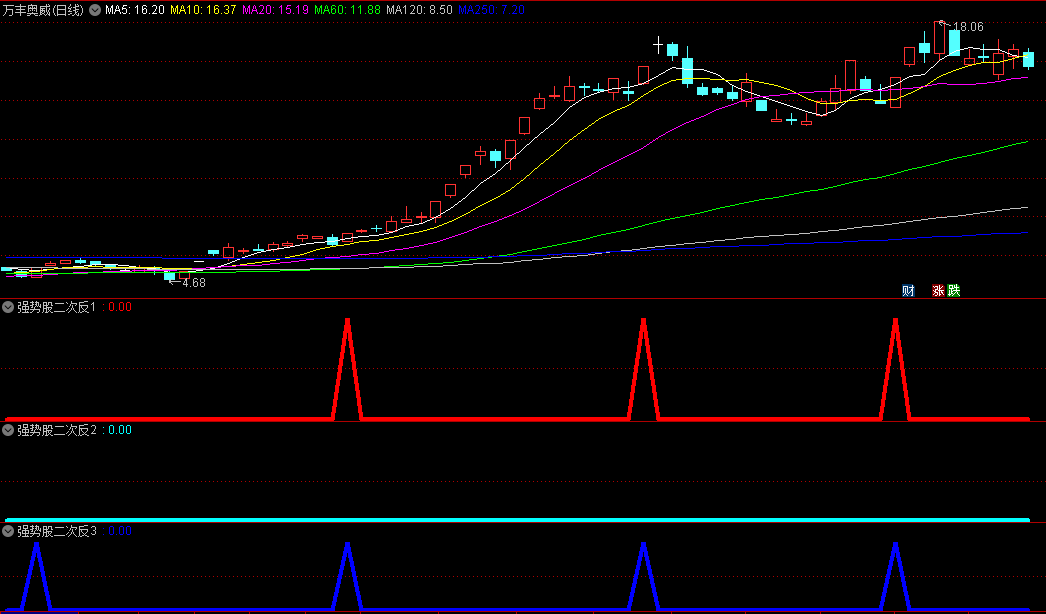This screenshot has height=614, width=1046.
Task: Expand the 强势股二次反1 indicator menu
Action: tap(8, 307)
